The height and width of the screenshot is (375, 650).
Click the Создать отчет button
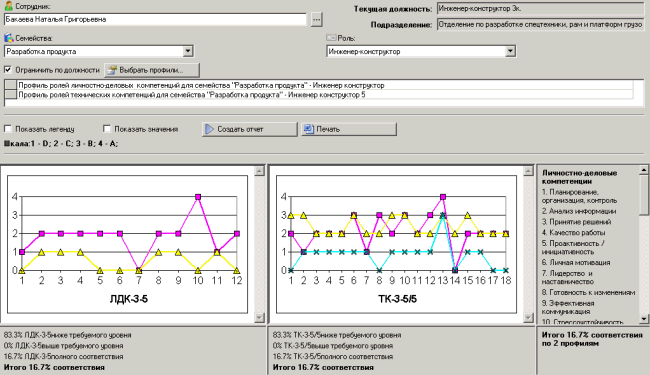250,129
